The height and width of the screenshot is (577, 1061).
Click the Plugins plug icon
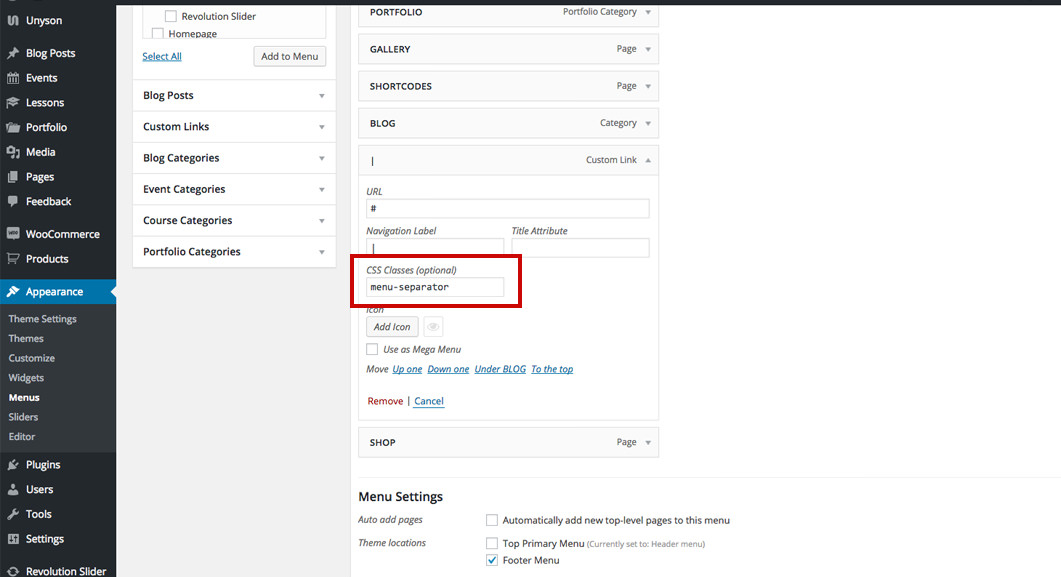[13, 465]
